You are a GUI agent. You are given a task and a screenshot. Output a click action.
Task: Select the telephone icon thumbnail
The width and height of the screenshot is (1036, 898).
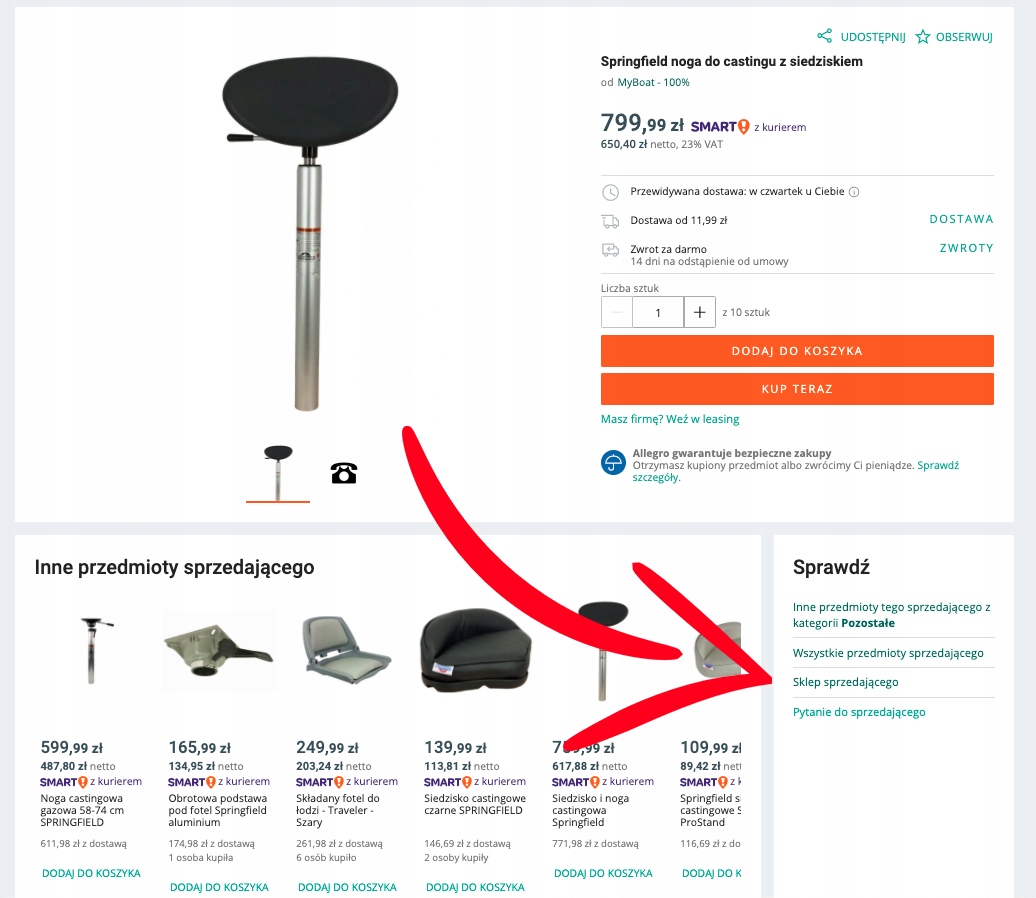pyautogui.click(x=344, y=473)
